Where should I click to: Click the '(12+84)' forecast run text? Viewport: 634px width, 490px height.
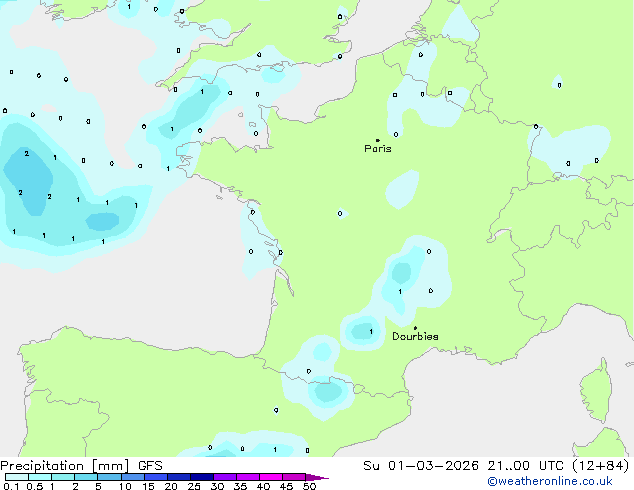point(601,466)
